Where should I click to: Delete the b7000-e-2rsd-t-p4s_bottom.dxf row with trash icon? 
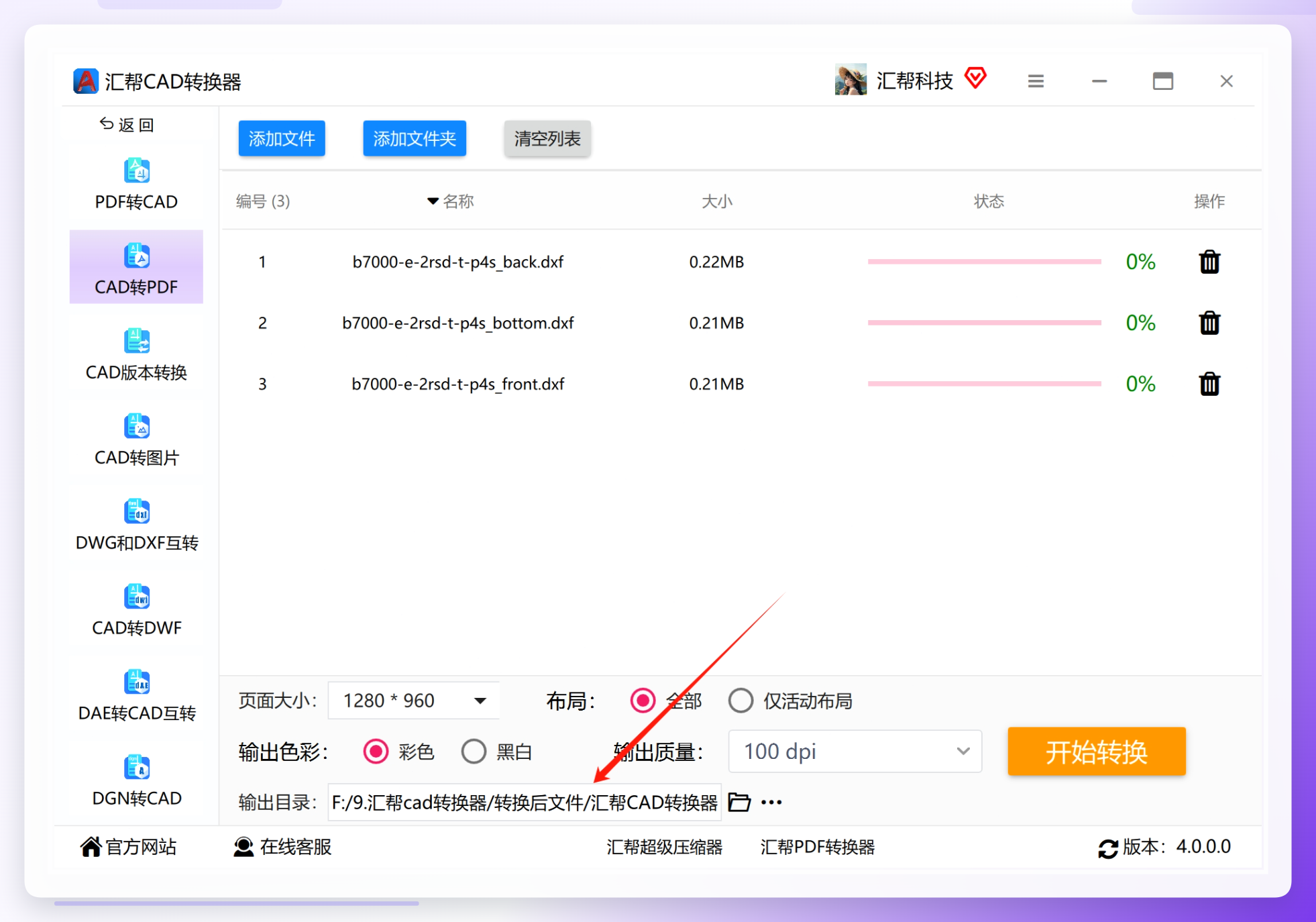click(x=1209, y=323)
